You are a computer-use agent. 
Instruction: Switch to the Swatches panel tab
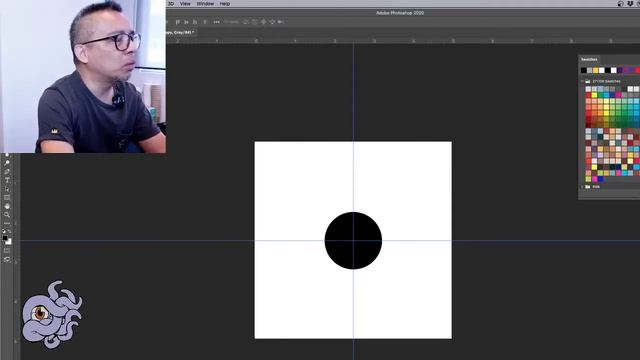(589, 60)
